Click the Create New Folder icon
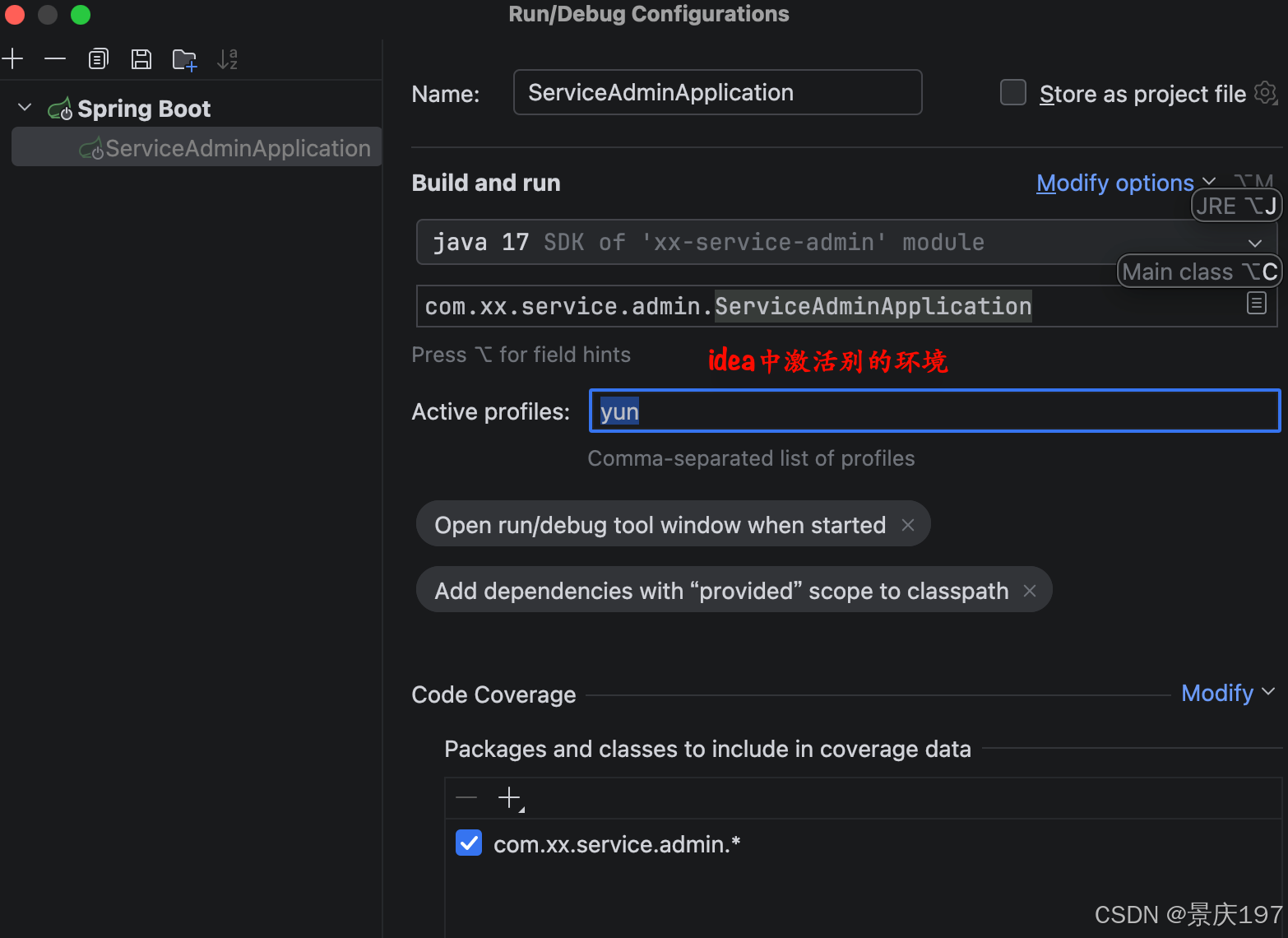Viewport: 1288px width, 938px height. click(184, 59)
